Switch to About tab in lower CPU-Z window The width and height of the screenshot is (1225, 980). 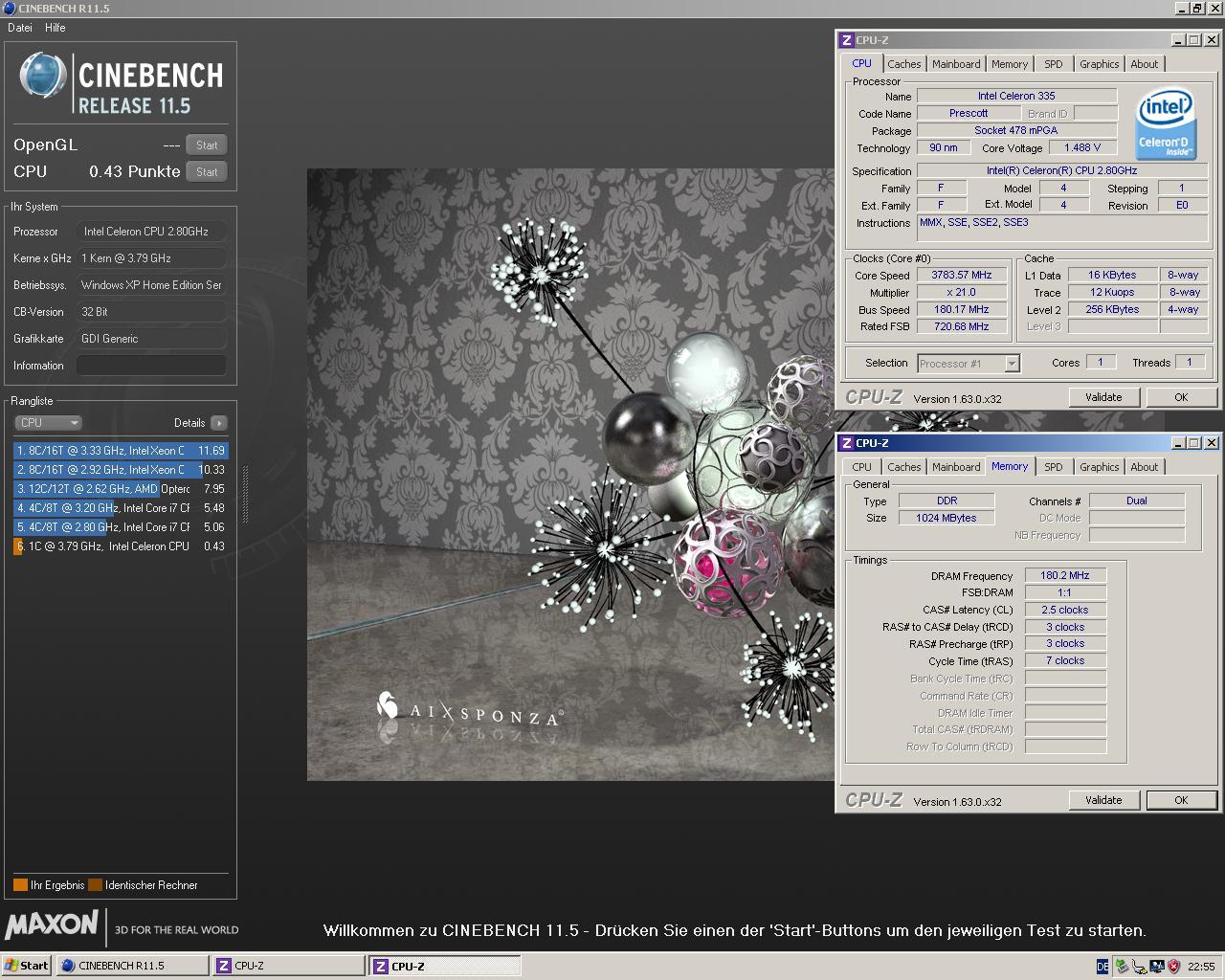point(1145,467)
